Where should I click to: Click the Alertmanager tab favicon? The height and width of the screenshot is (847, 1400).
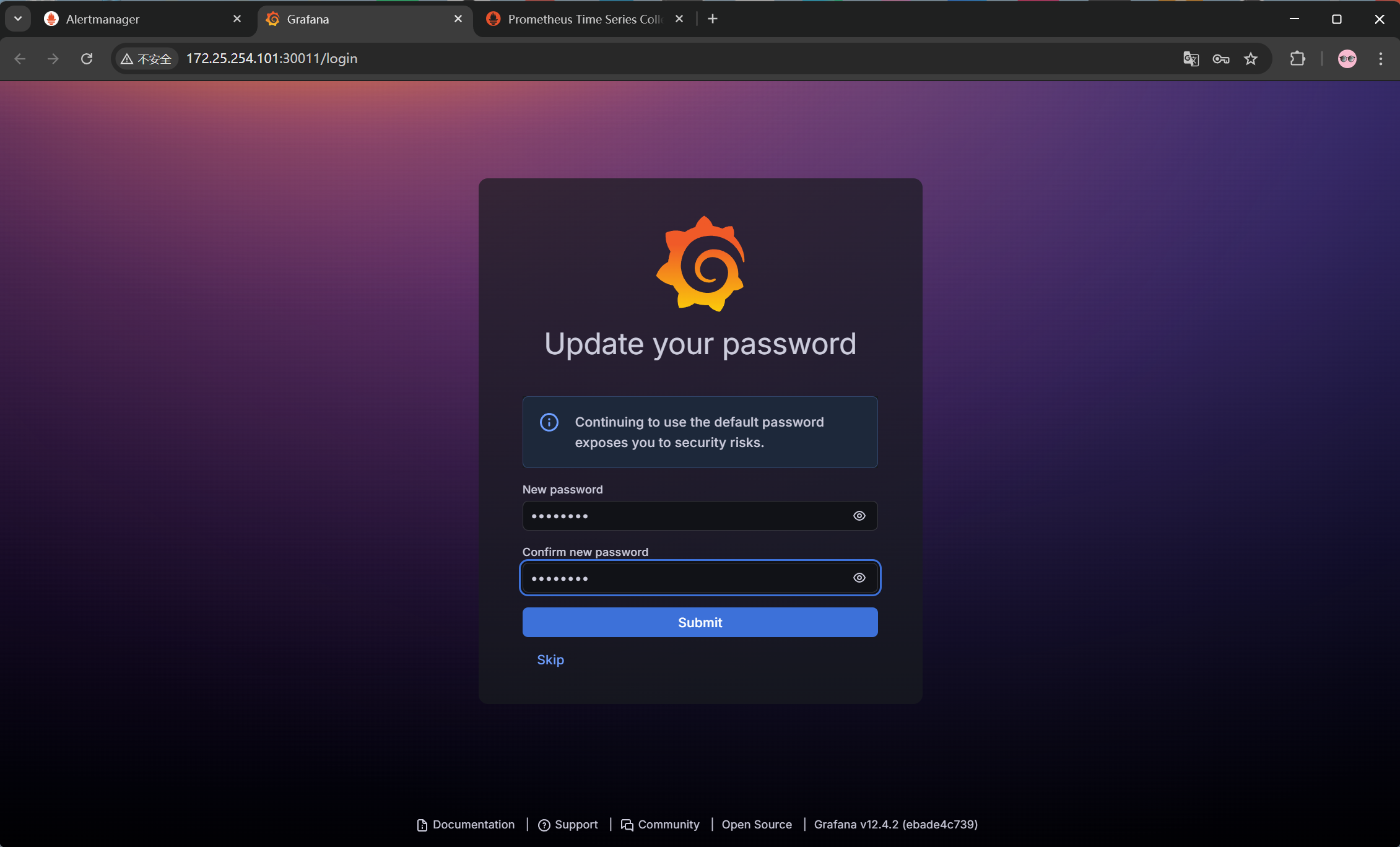click(51, 19)
